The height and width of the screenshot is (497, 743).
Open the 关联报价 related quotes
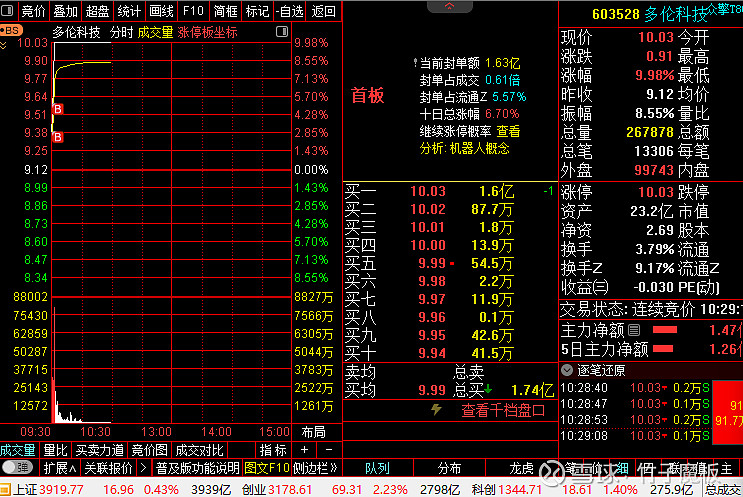[x=109, y=469]
